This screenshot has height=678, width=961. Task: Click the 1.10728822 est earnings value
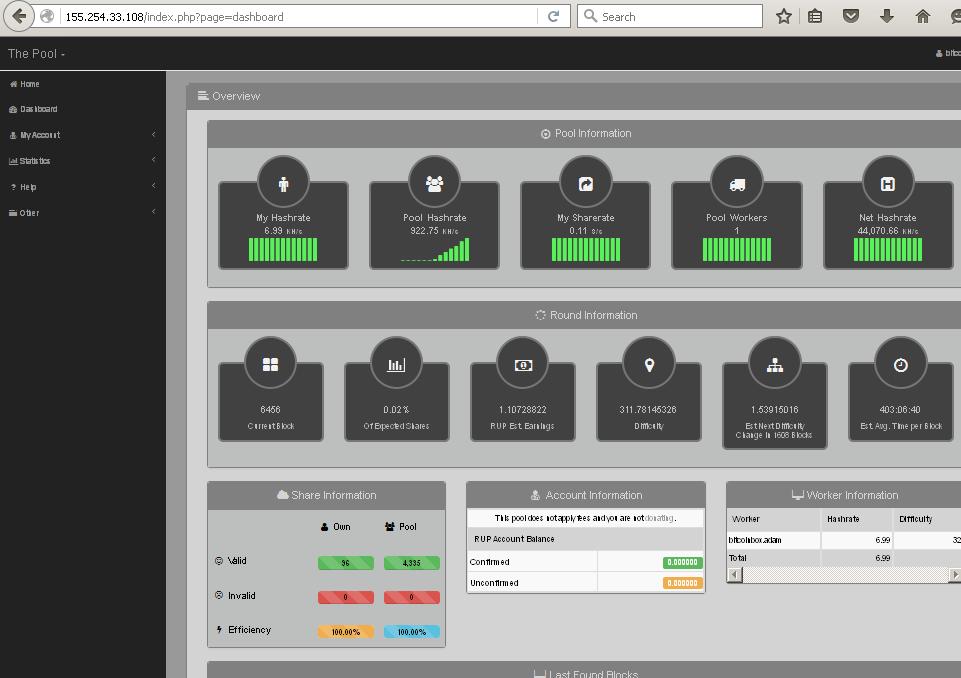[523, 409]
